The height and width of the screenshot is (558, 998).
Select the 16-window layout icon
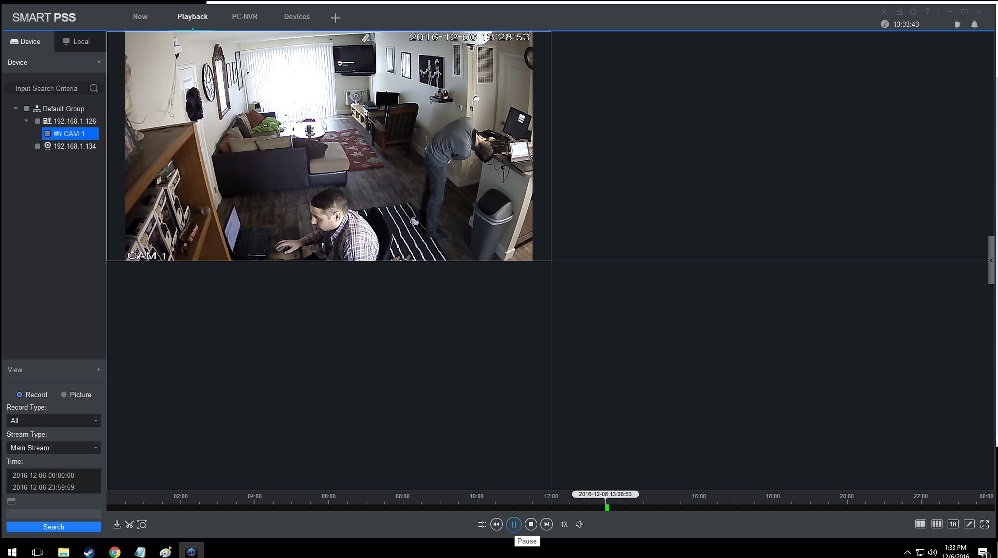pyautogui.click(x=953, y=524)
